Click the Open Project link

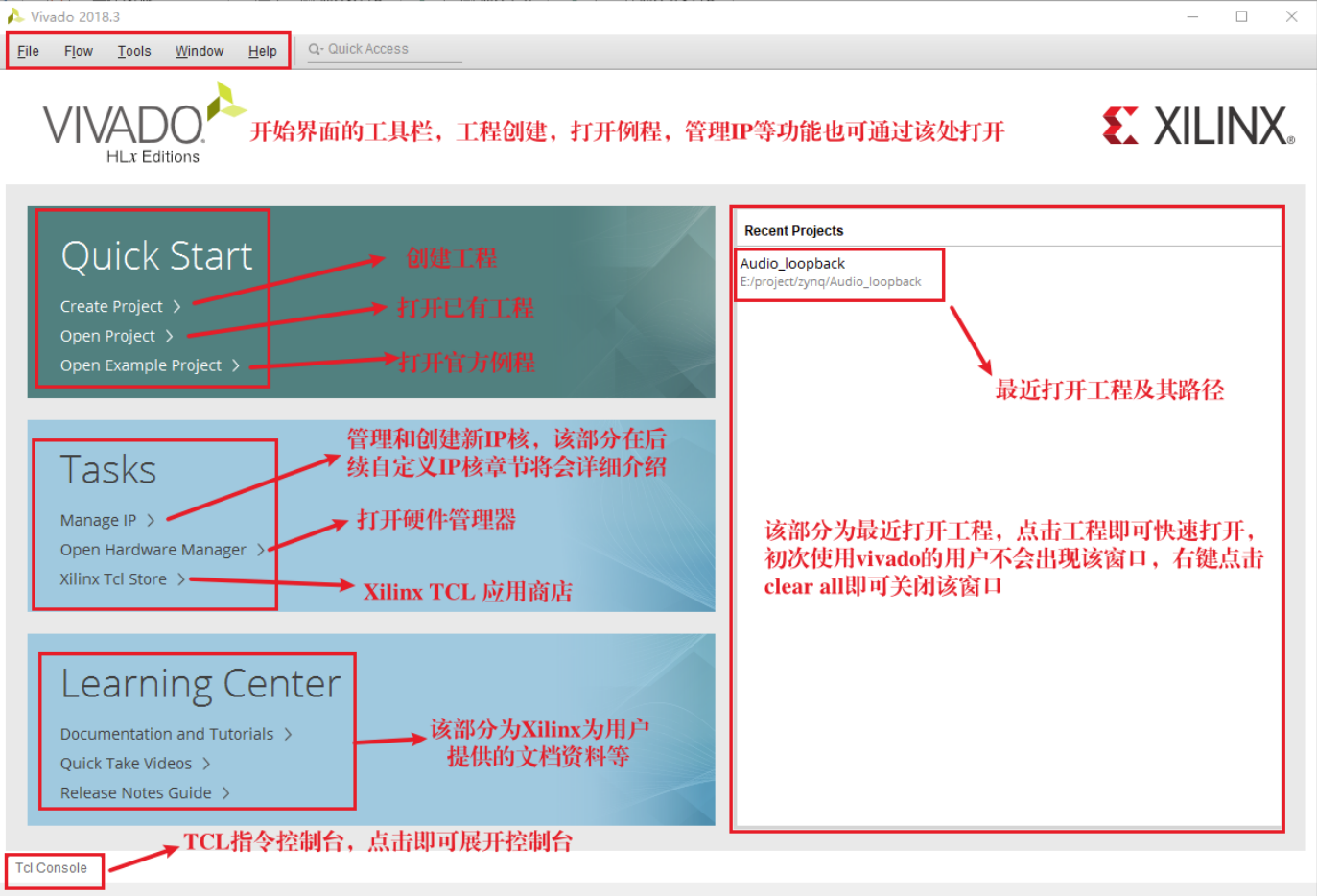coord(107,336)
